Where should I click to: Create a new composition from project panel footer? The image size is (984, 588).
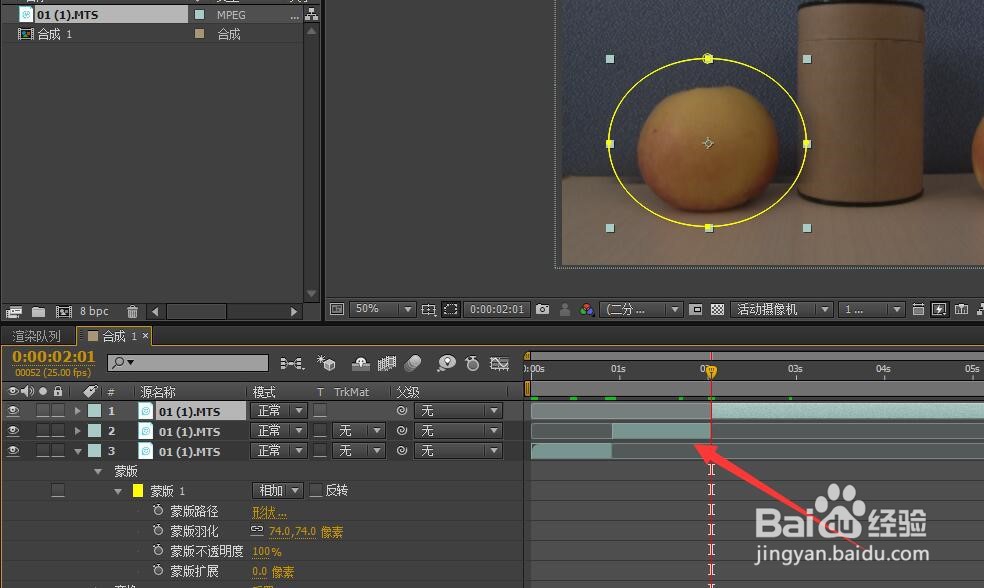pyautogui.click(x=63, y=311)
